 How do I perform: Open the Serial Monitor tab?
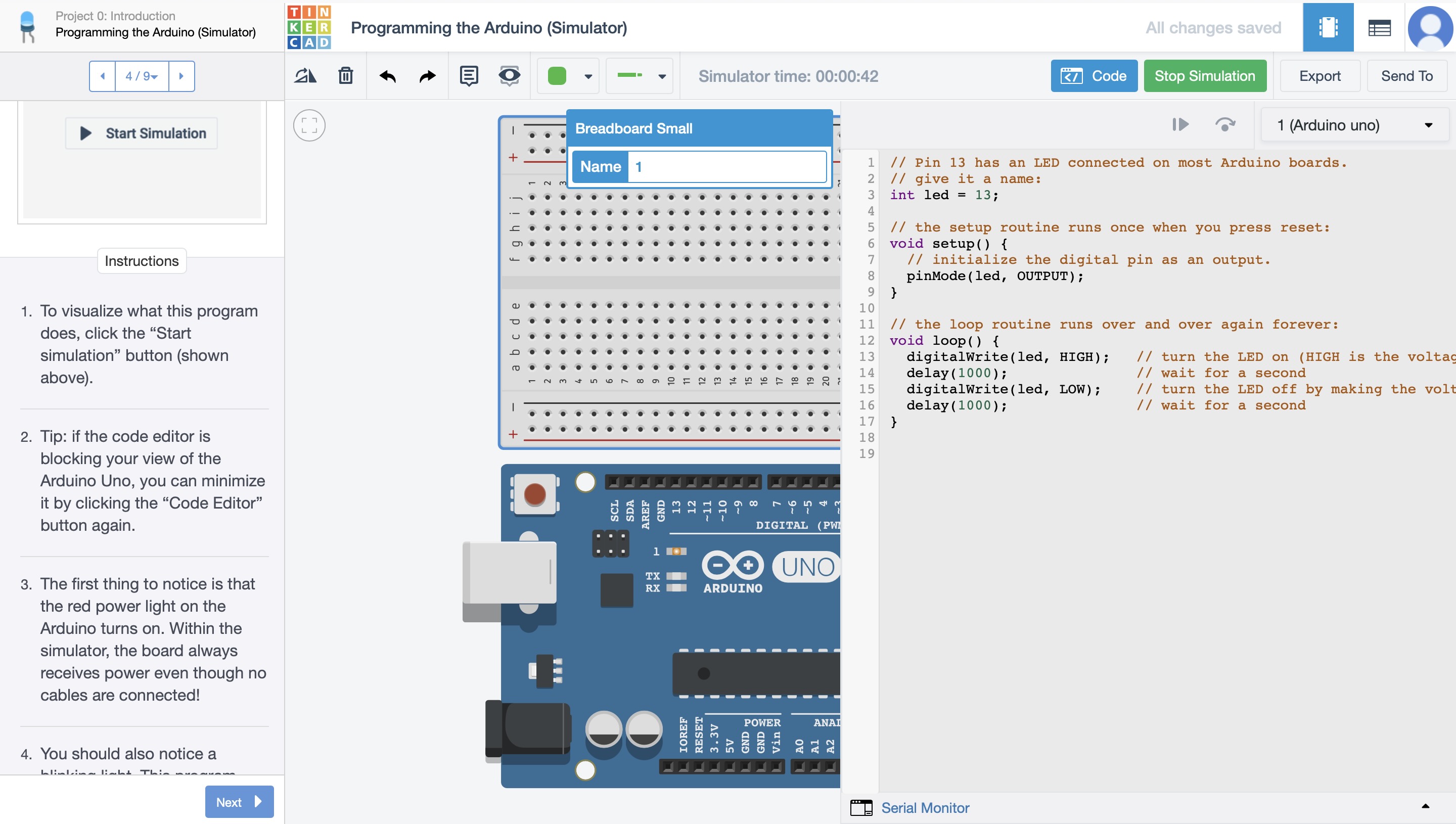[925, 808]
